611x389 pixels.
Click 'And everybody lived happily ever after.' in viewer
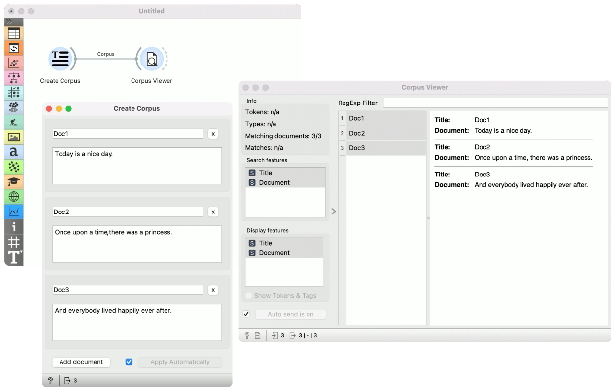(531, 185)
